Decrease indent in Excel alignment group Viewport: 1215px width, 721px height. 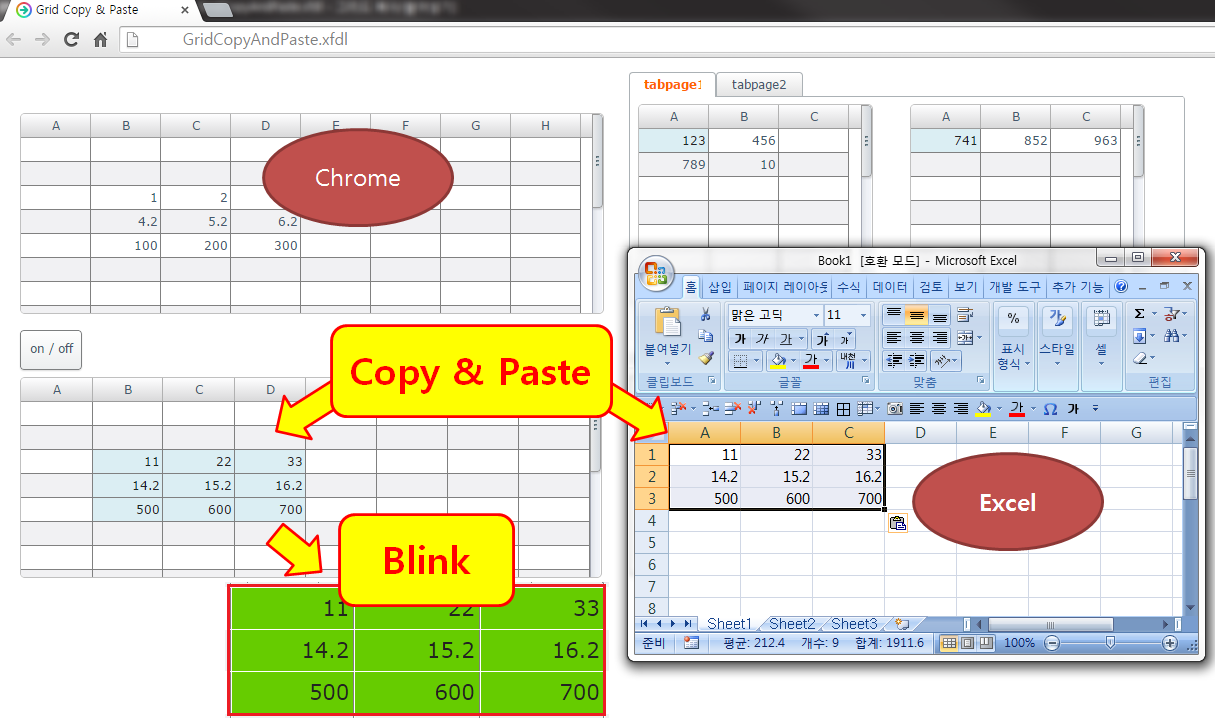(895, 361)
